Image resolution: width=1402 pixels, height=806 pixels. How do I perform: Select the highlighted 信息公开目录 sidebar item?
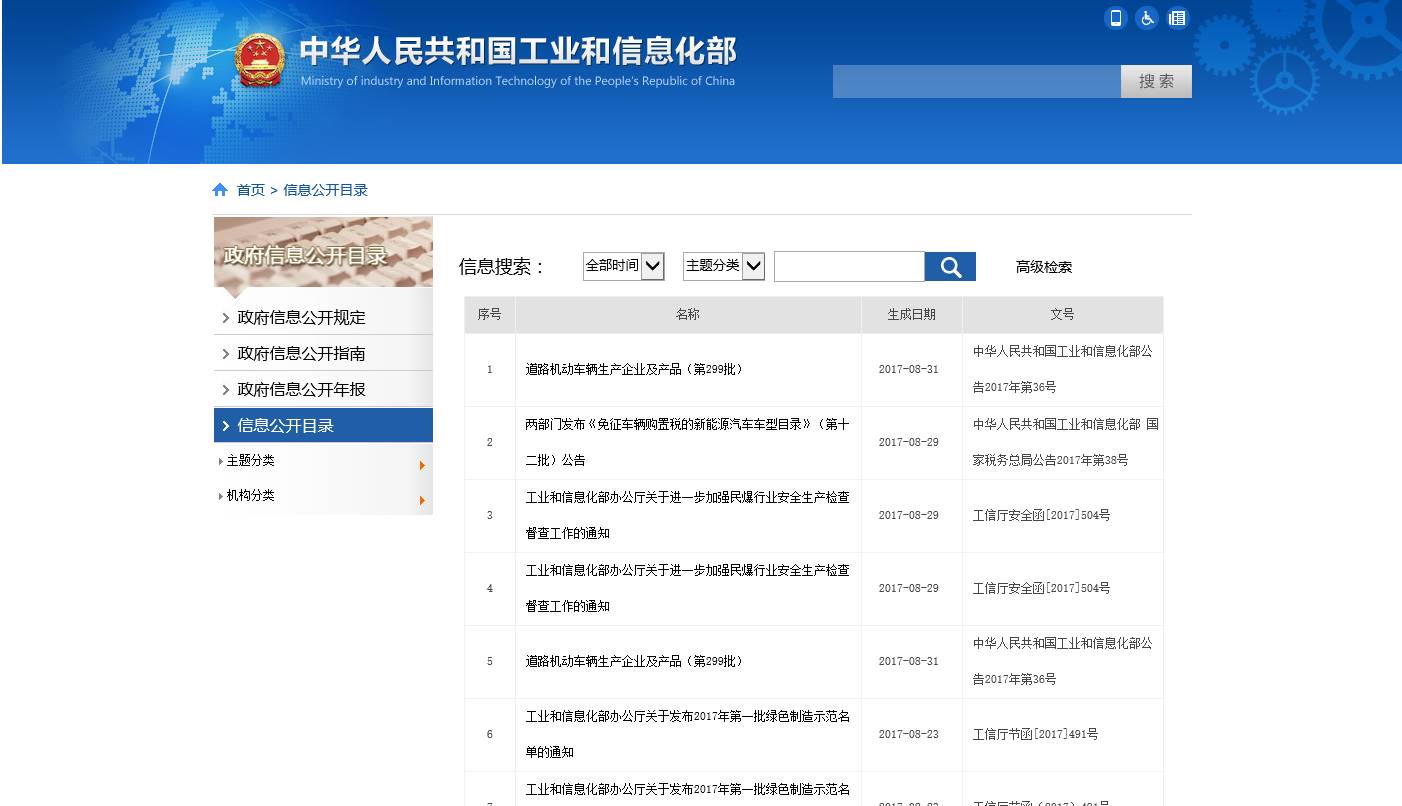point(323,425)
